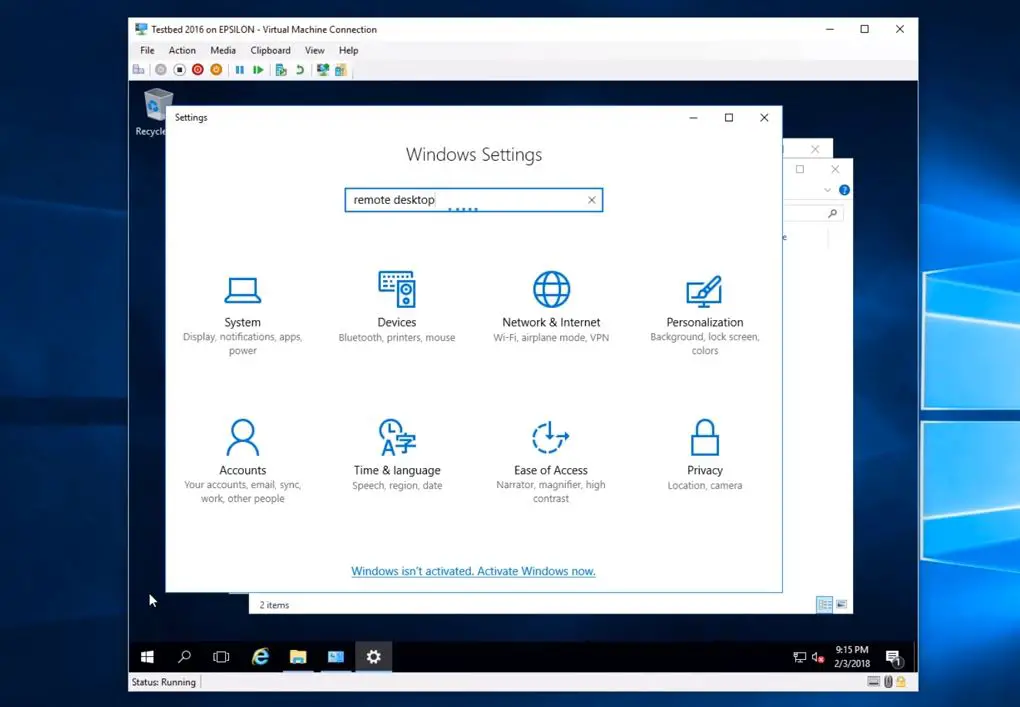The height and width of the screenshot is (707, 1020).
Task: Open the Devices settings category
Action: click(397, 307)
